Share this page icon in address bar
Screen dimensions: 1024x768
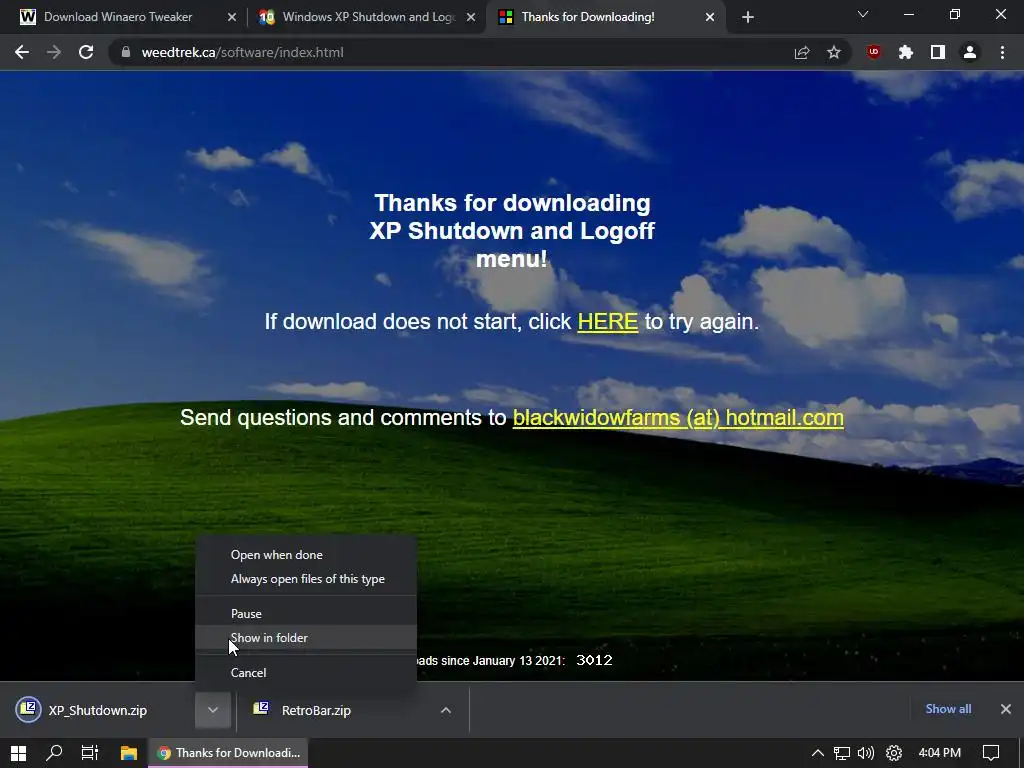point(802,52)
